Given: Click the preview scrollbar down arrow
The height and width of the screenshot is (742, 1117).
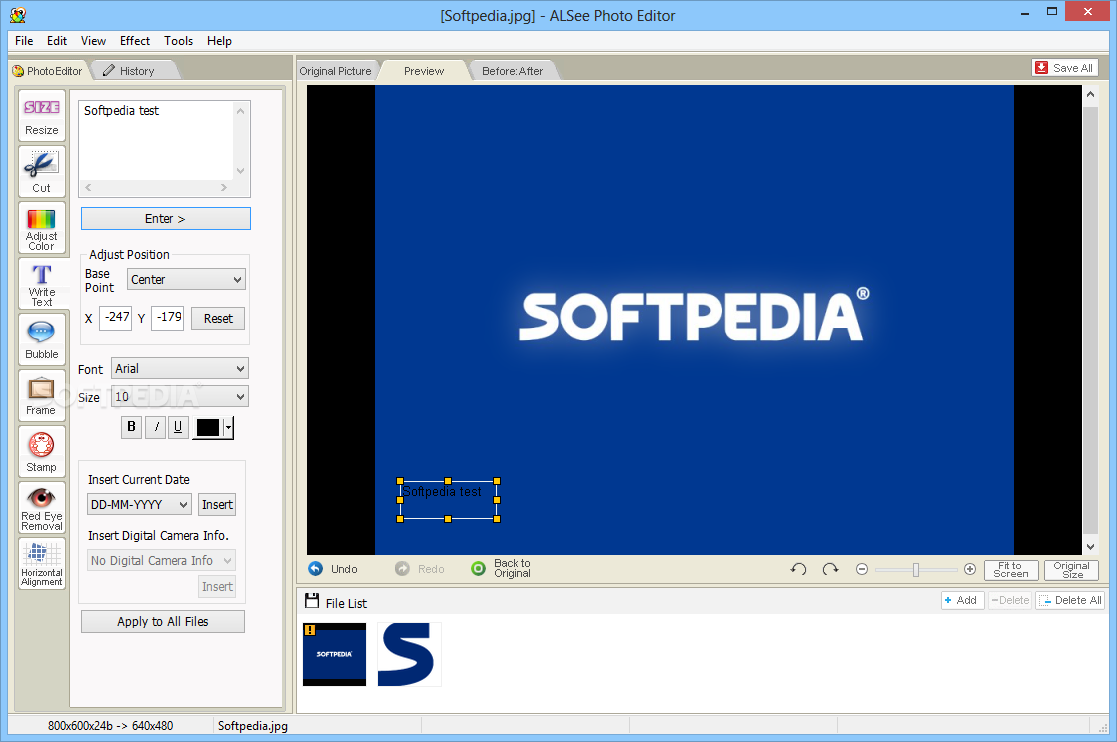Looking at the screenshot, I should (x=1090, y=547).
